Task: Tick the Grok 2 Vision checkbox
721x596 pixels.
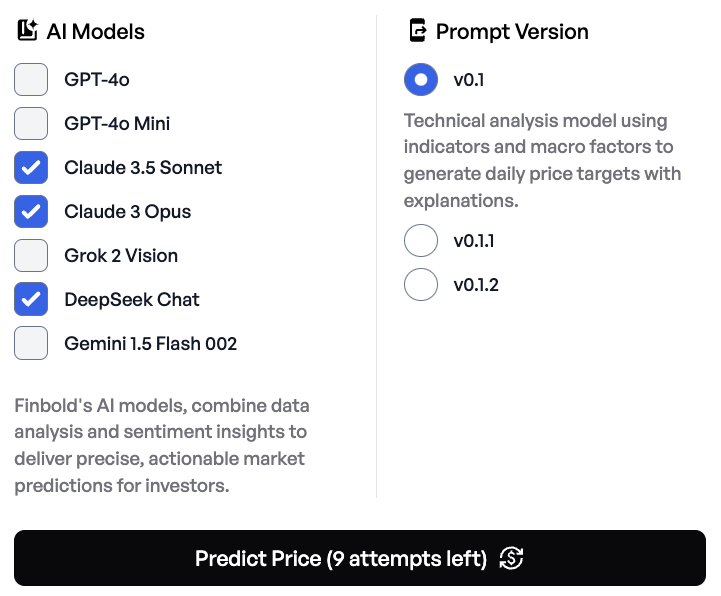Action: (31, 255)
